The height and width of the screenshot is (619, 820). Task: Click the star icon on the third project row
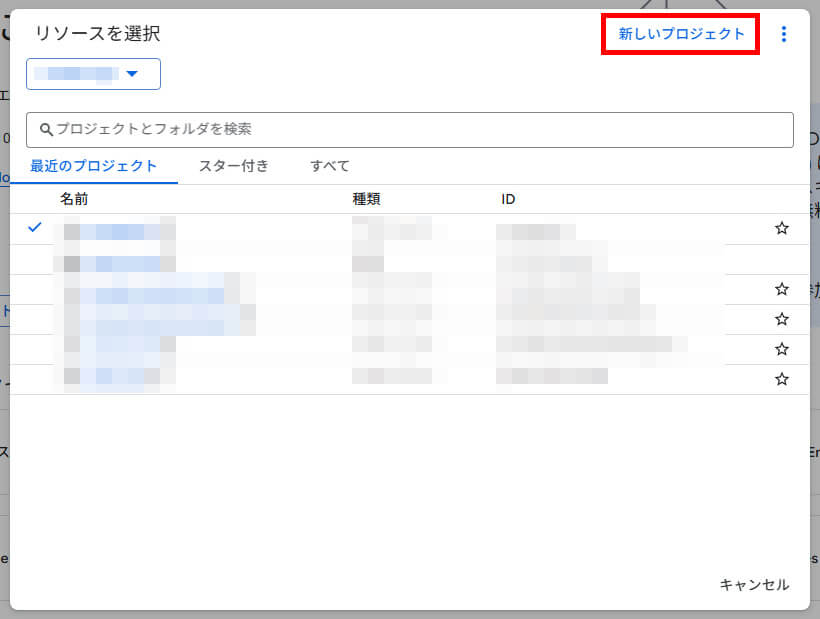point(782,318)
